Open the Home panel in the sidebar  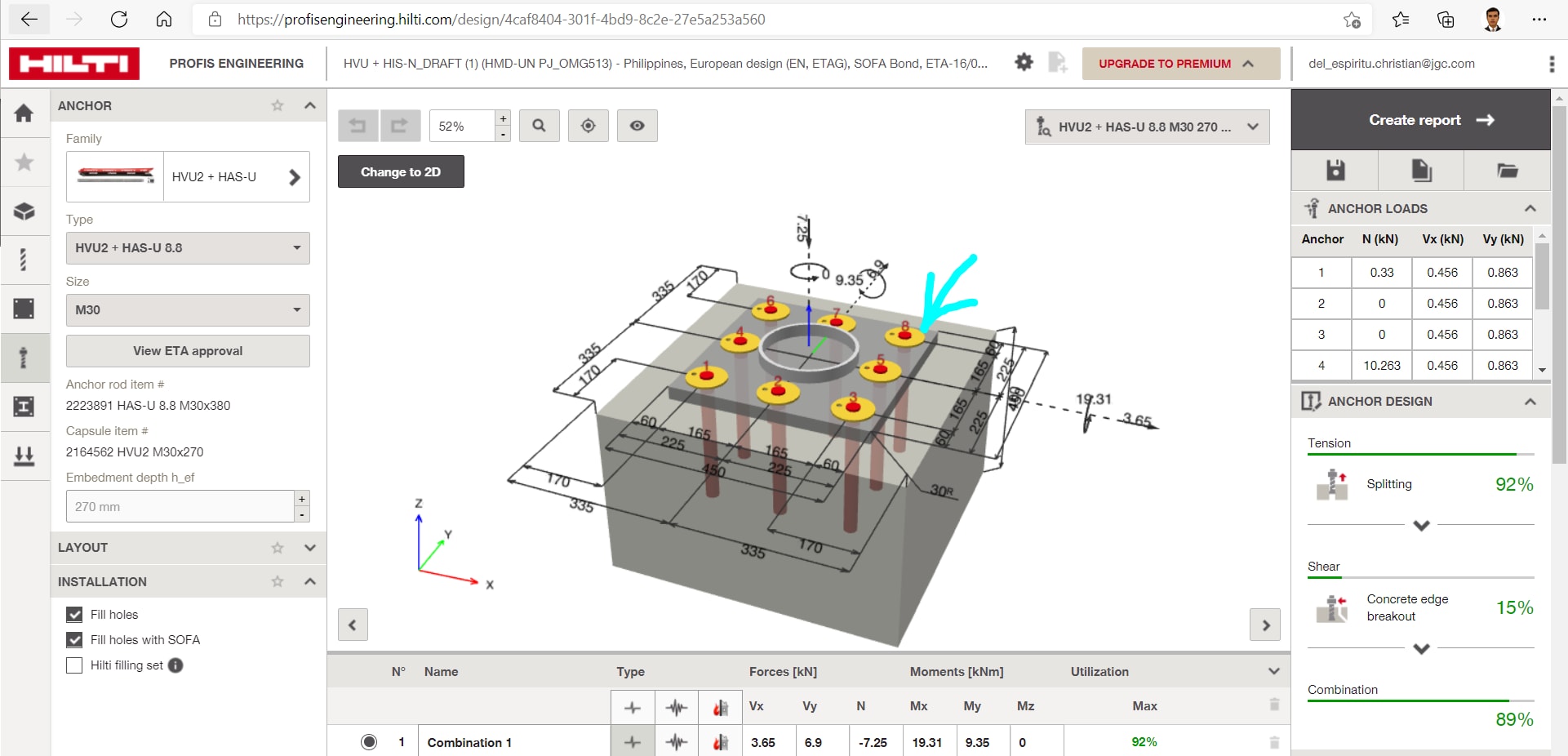coord(25,113)
